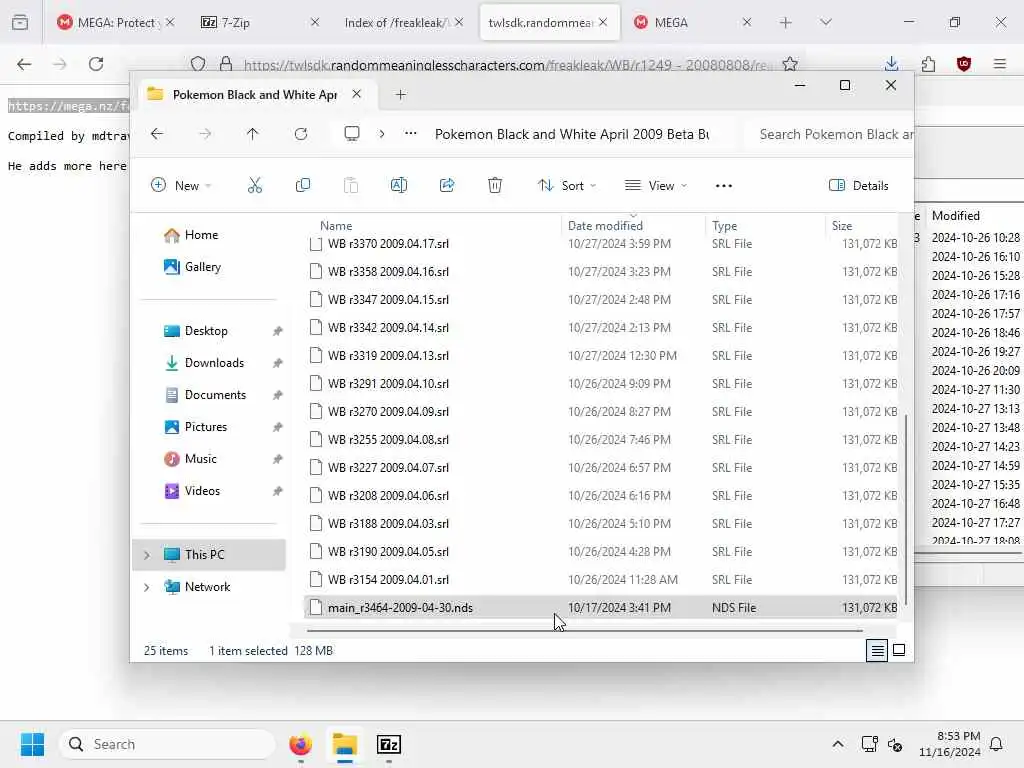The height and width of the screenshot is (768, 1024).
Task: Sort files by the Size column header
Action: point(842,226)
